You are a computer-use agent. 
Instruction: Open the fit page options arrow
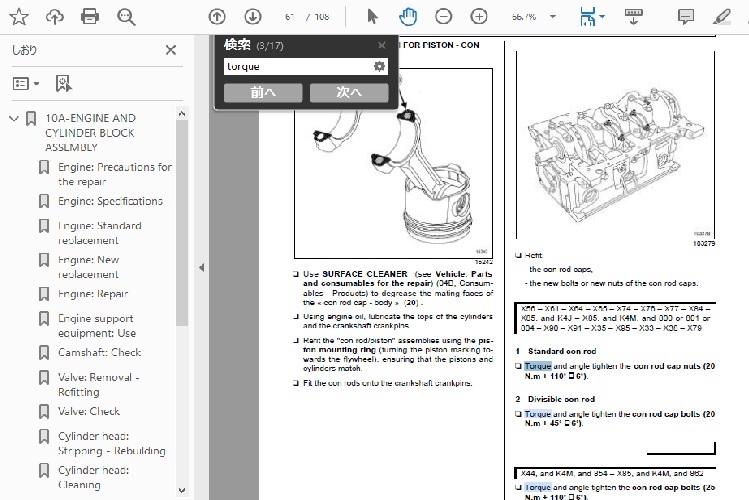602,17
